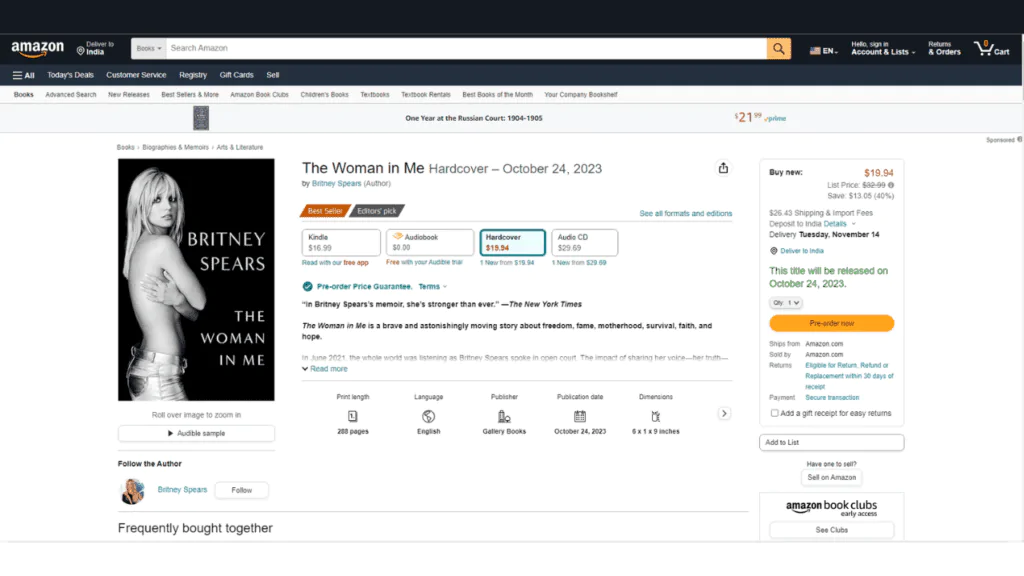Click the Eligible for Return policy link

(849, 376)
